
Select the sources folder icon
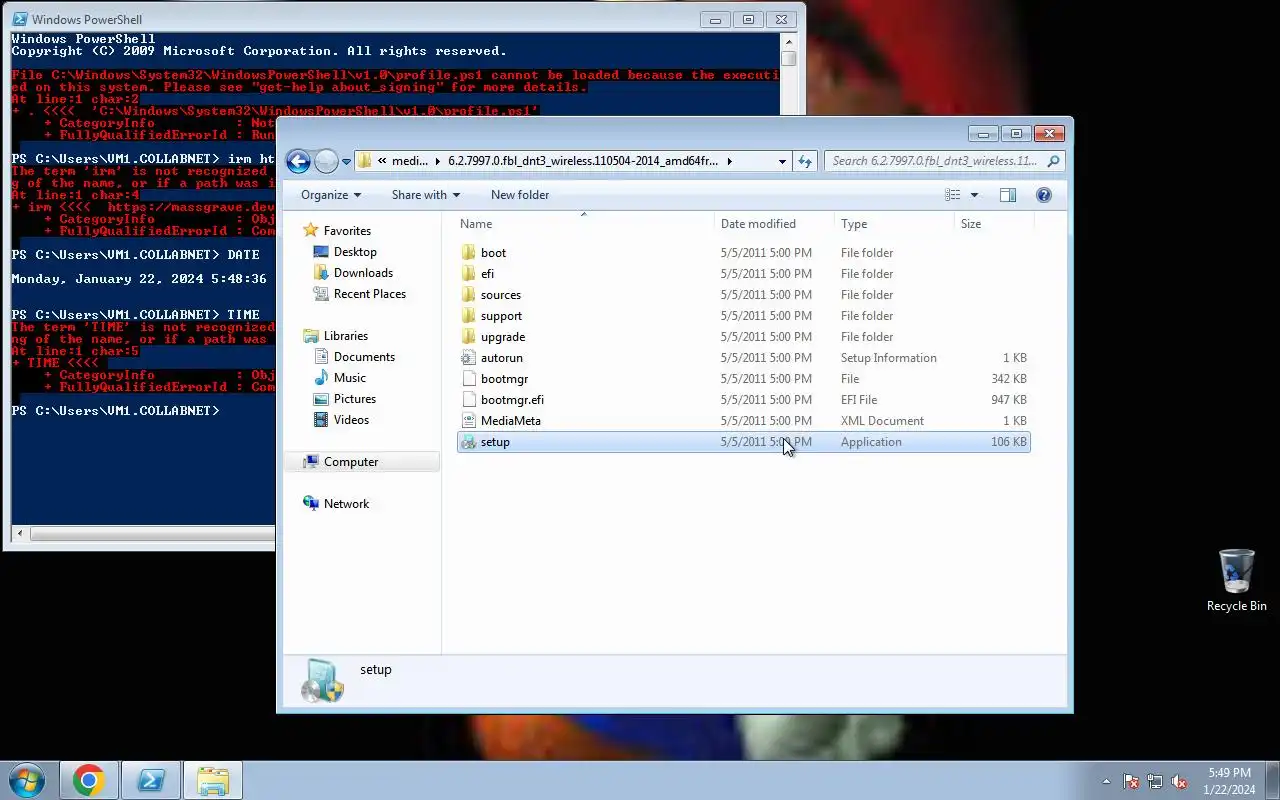pyautogui.click(x=469, y=295)
